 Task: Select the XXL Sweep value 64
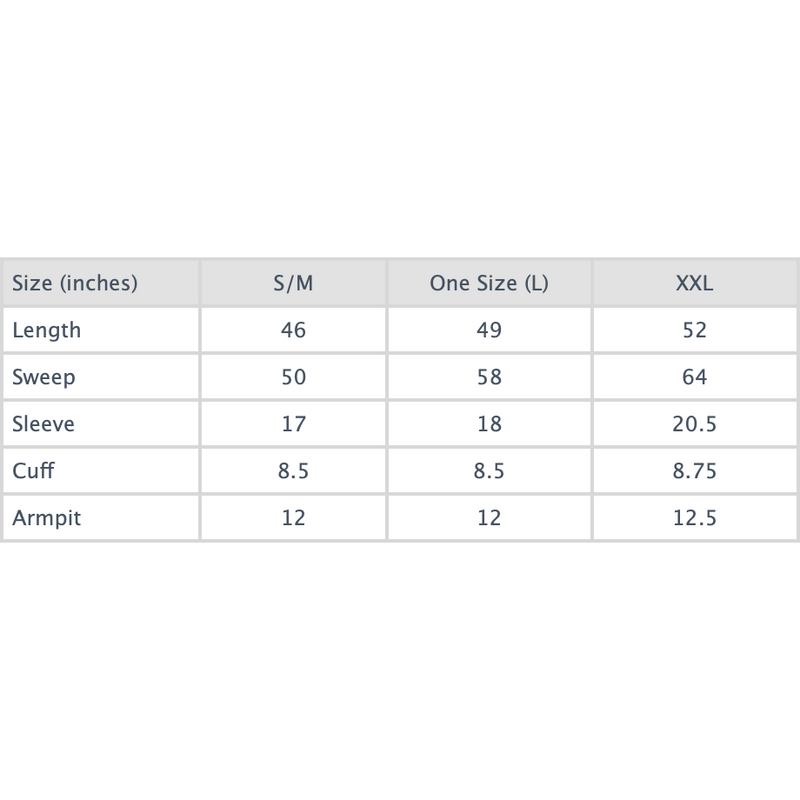coord(694,377)
